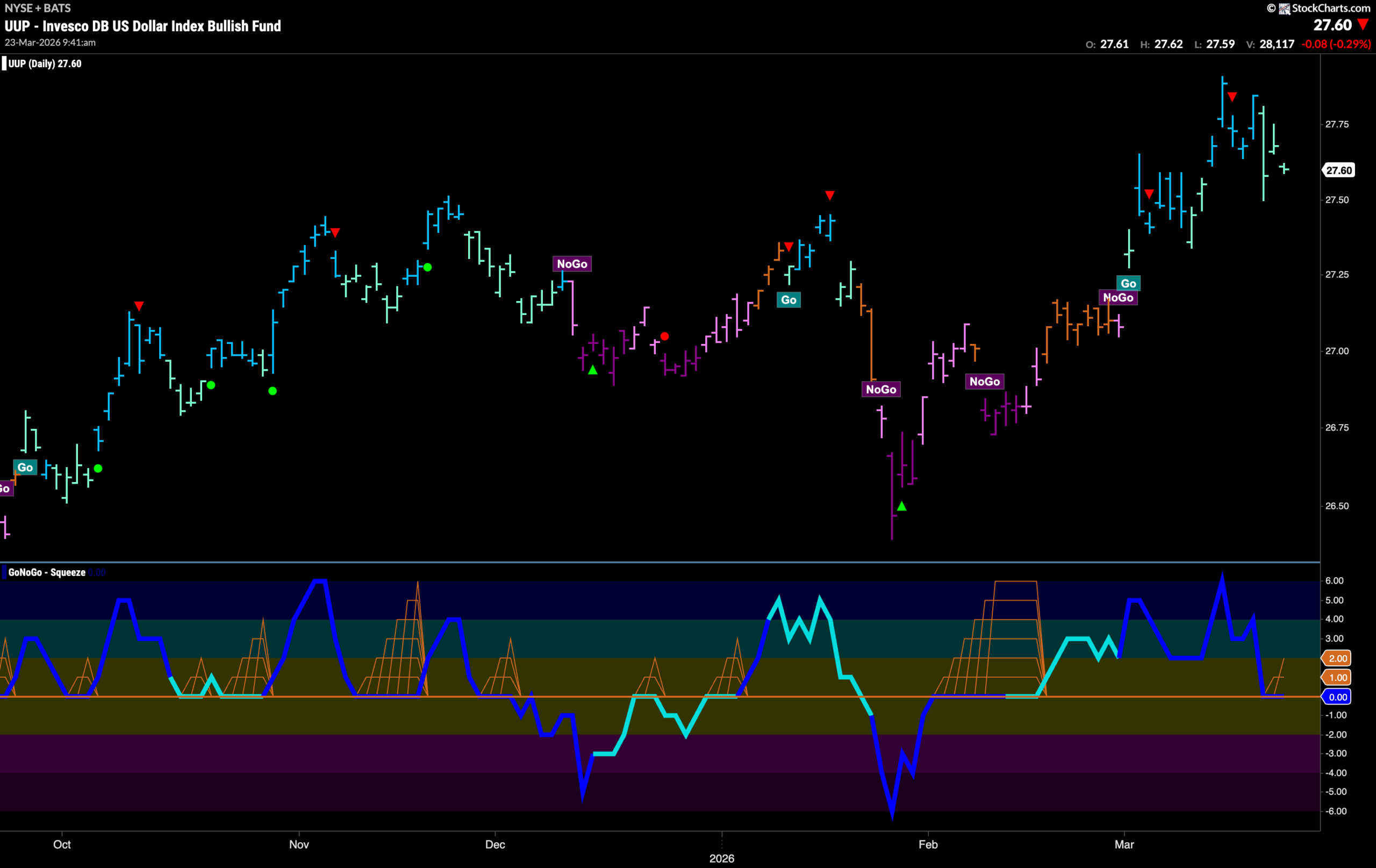Click the red circle marker in late December
The height and width of the screenshot is (868, 1376).
(x=664, y=336)
